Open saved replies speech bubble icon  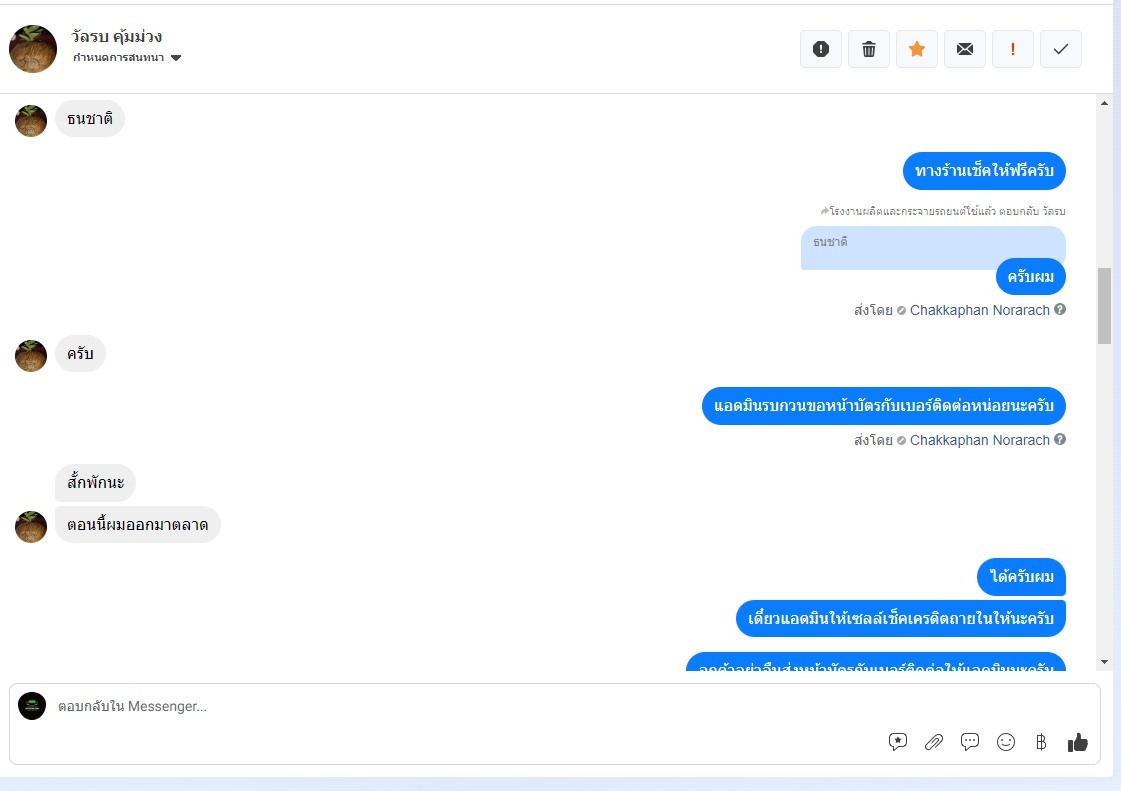click(969, 742)
